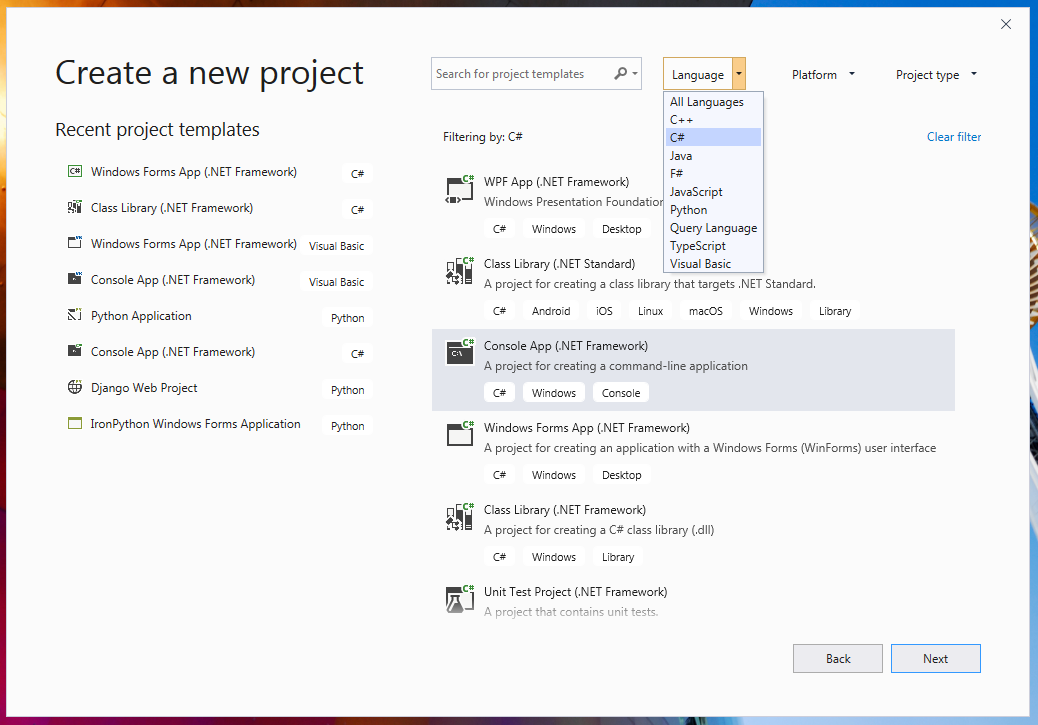Image resolution: width=1038 pixels, height=725 pixels.
Task: Click the Unit Test Project flask icon
Action: pyautogui.click(x=460, y=599)
